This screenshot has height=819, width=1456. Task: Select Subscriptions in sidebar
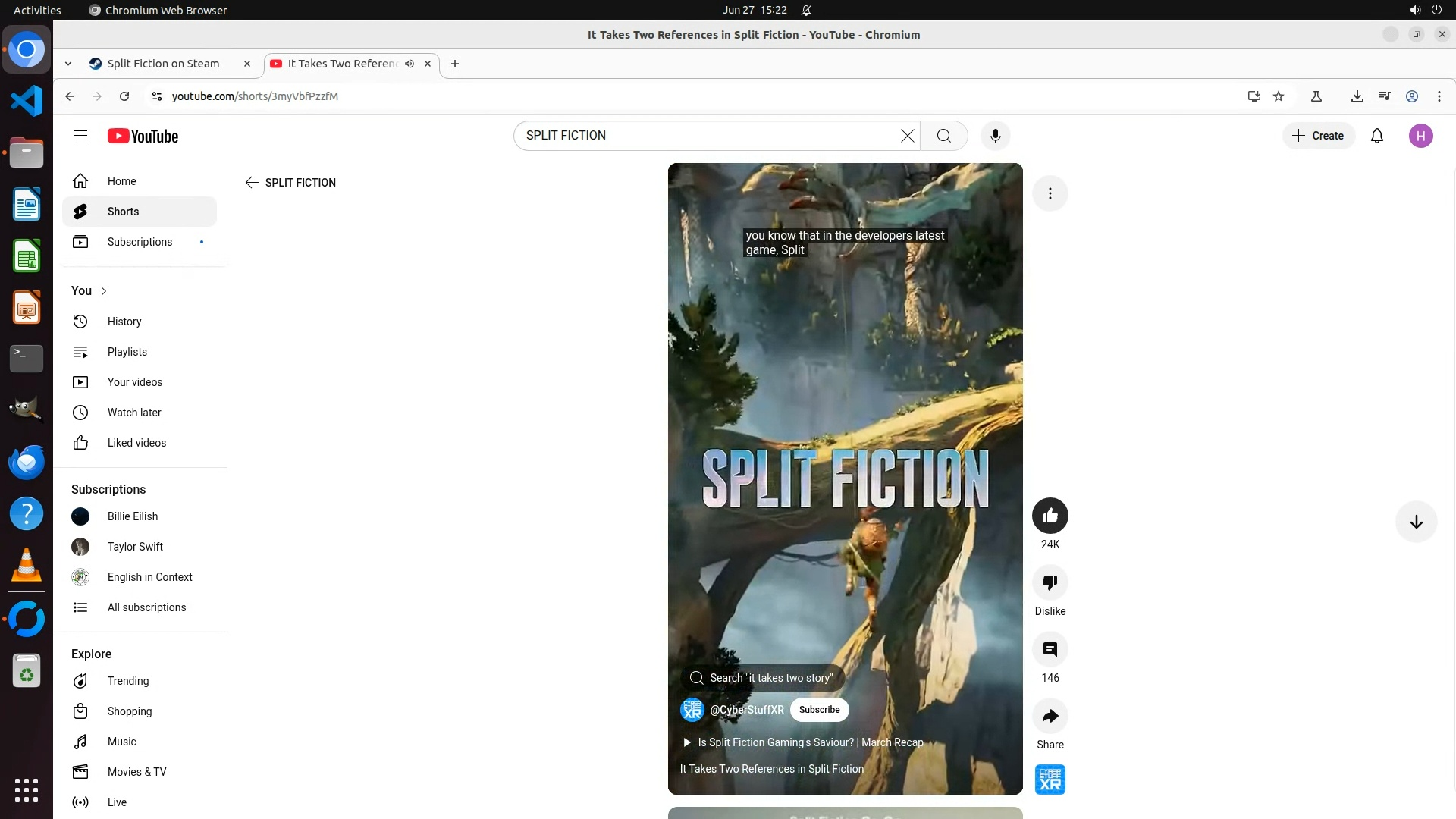coord(140,242)
